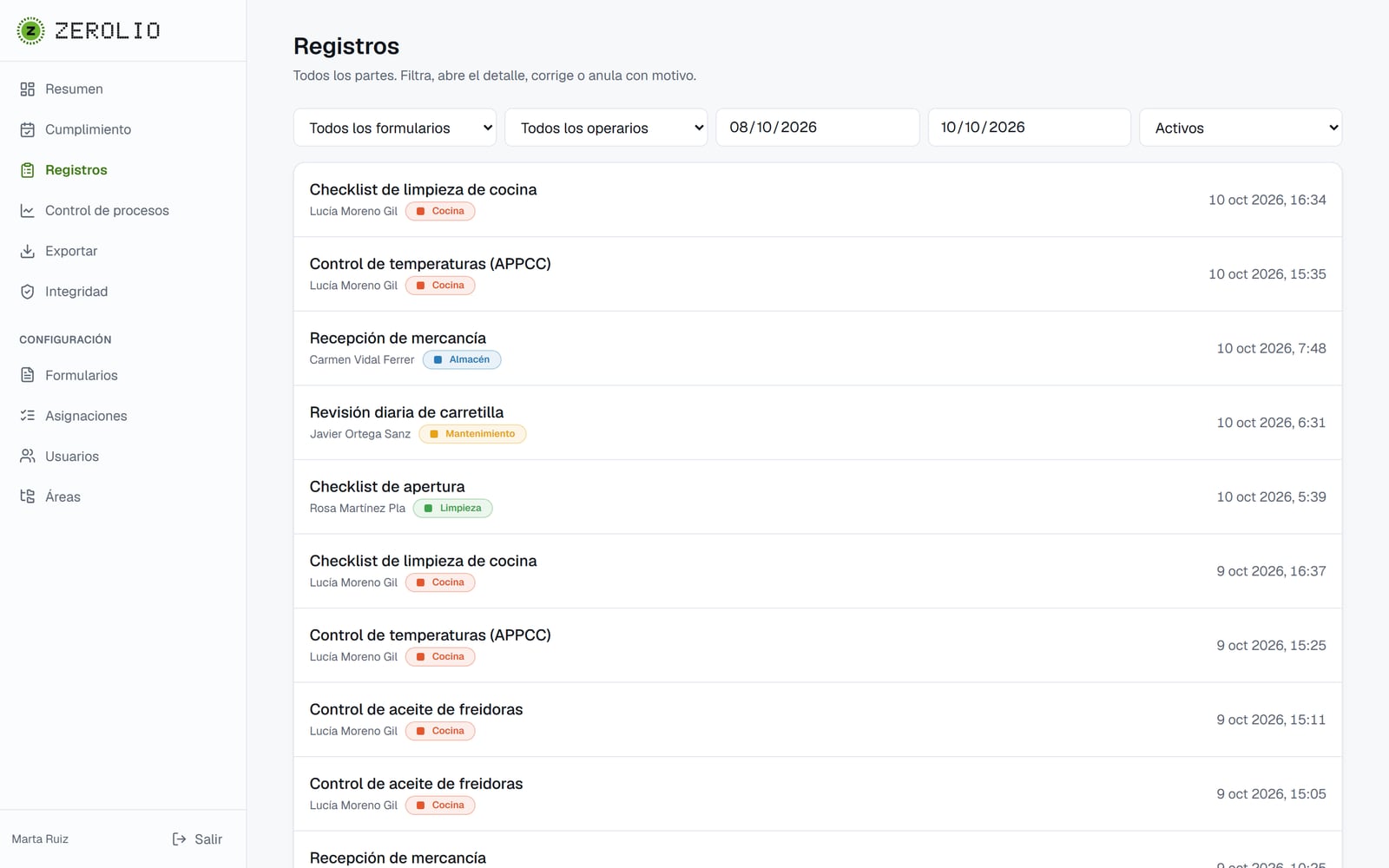Click the Usuarios people icon
Screen dimensions: 1389x868
click(x=28, y=457)
